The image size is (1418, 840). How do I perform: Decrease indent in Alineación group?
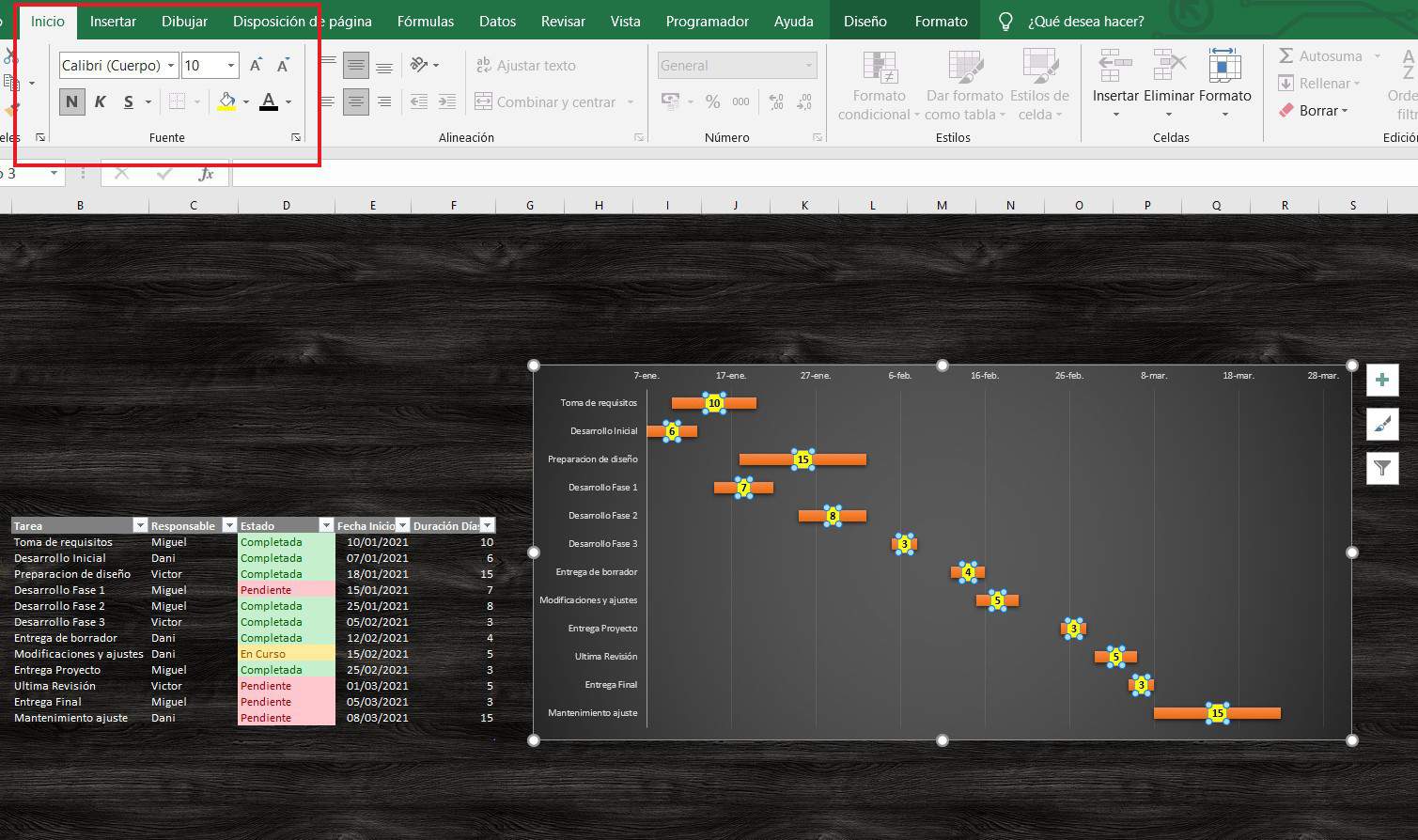click(x=419, y=101)
